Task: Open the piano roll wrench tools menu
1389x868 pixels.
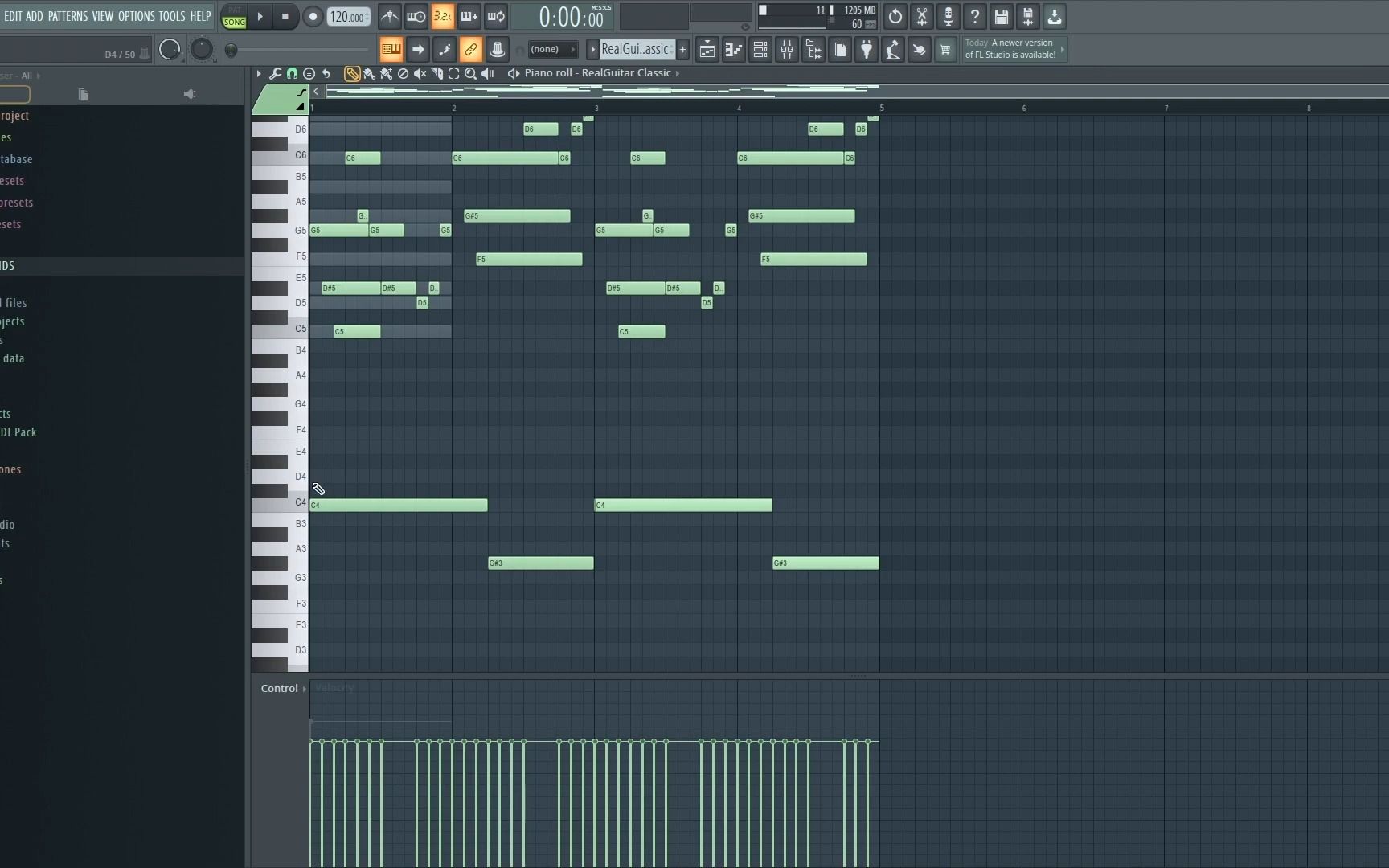Action: pyautogui.click(x=275, y=73)
